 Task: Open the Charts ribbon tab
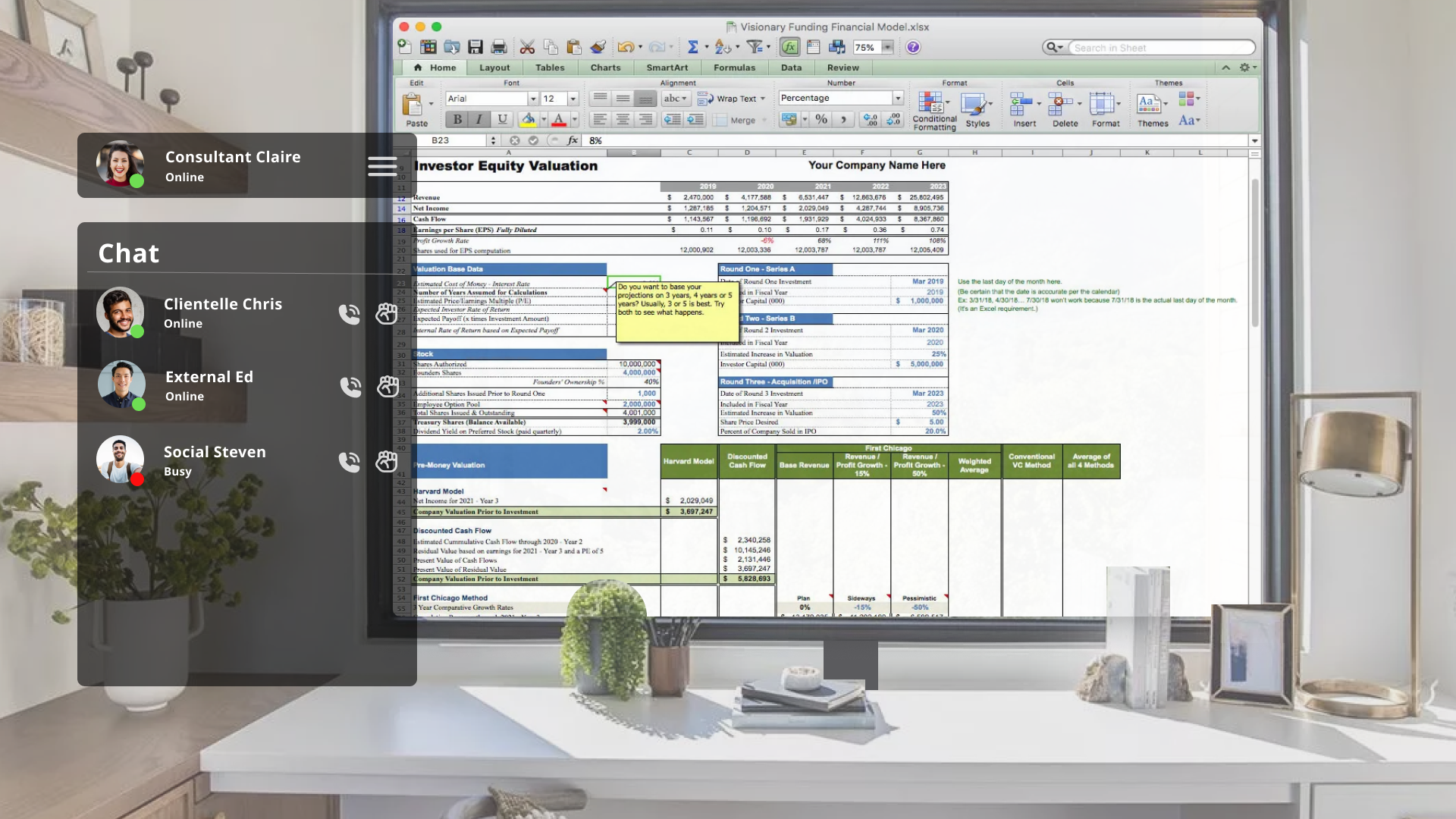click(605, 67)
